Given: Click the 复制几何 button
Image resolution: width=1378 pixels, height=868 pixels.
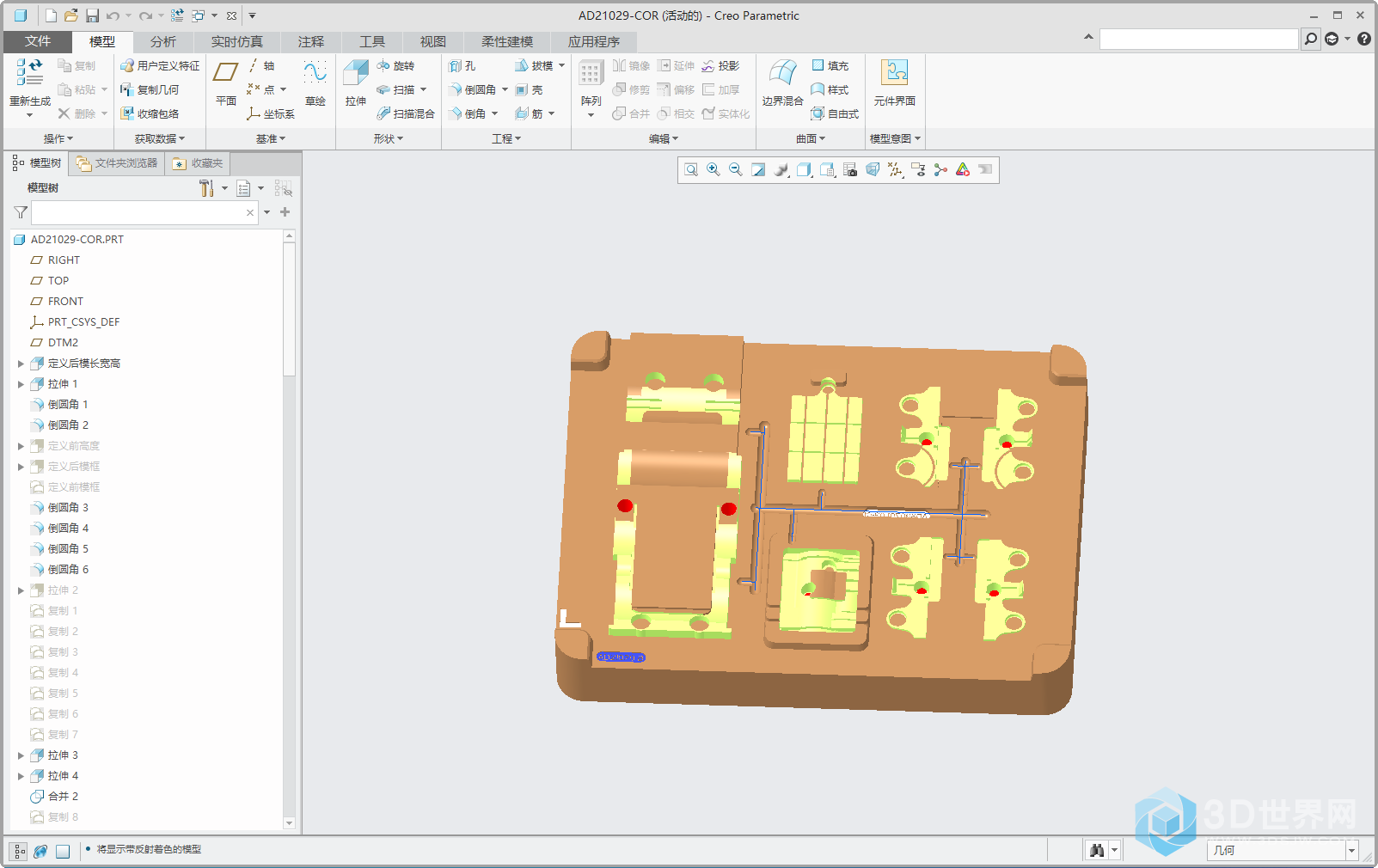Looking at the screenshot, I should (150, 89).
